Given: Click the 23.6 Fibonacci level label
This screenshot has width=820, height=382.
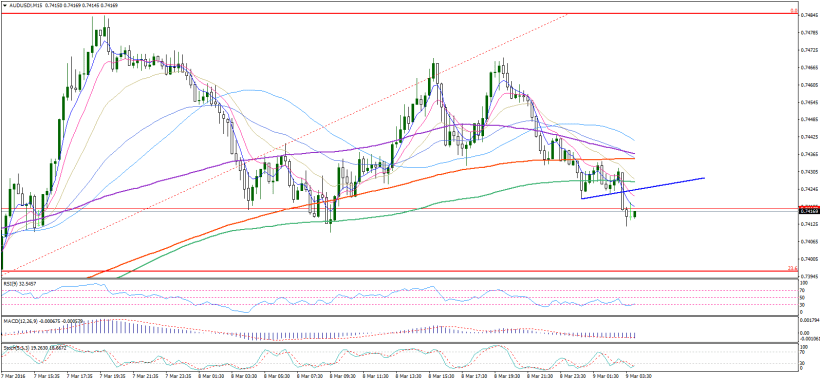Looking at the screenshot, I should [x=792, y=268].
